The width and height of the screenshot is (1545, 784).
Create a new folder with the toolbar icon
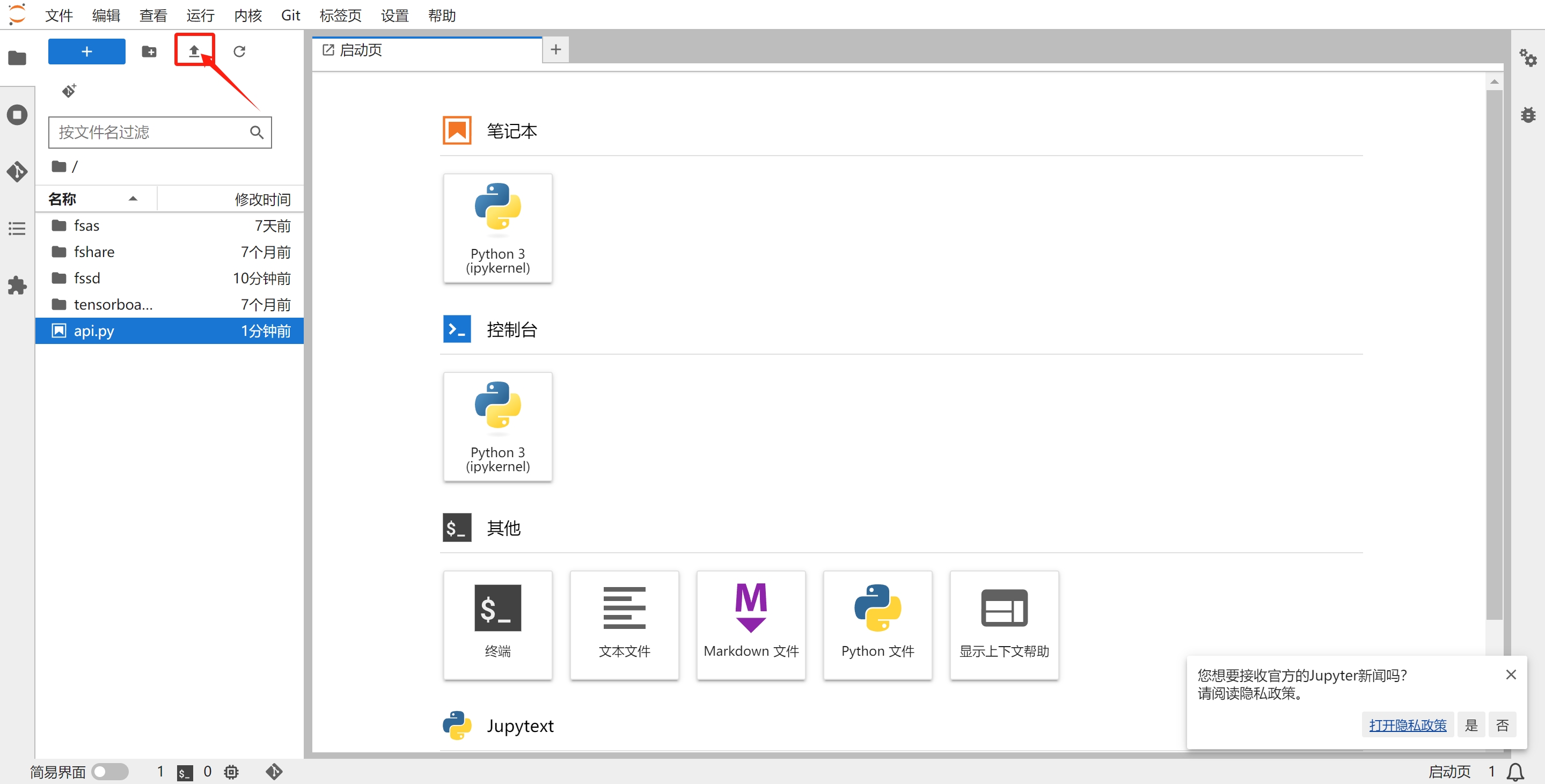tap(149, 52)
